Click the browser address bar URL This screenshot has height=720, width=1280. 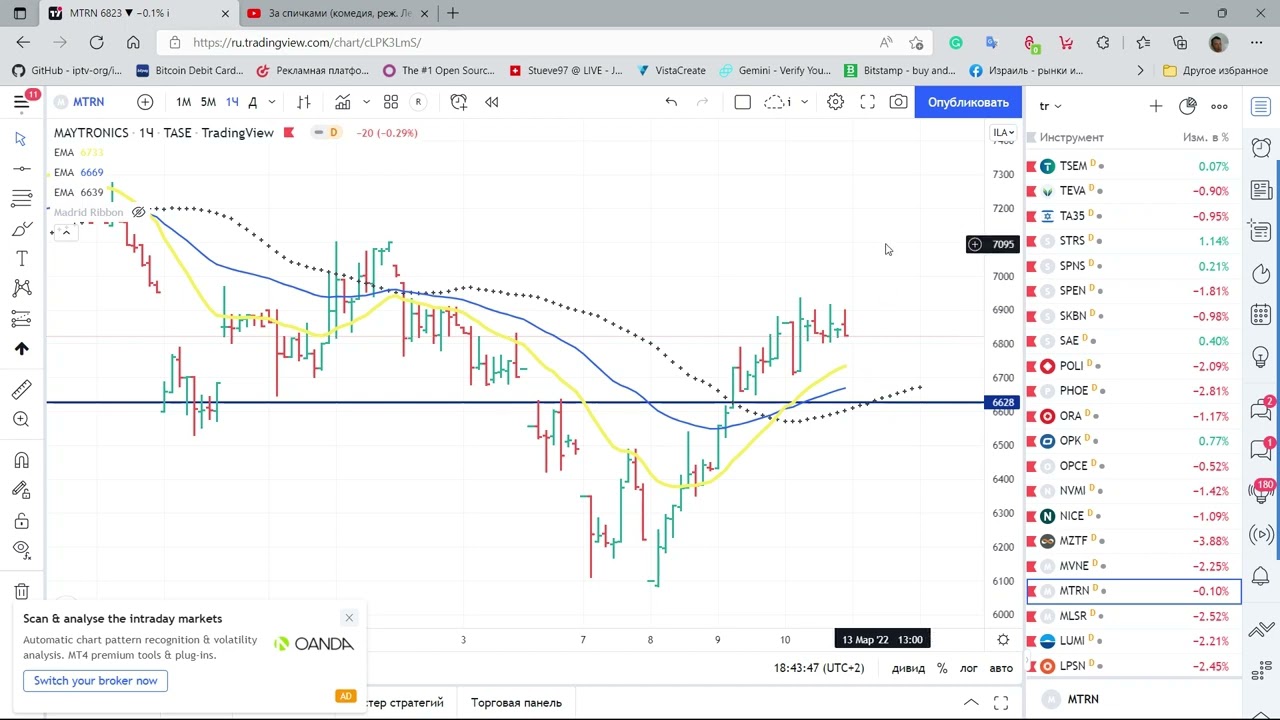pyautogui.click(x=307, y=42)
